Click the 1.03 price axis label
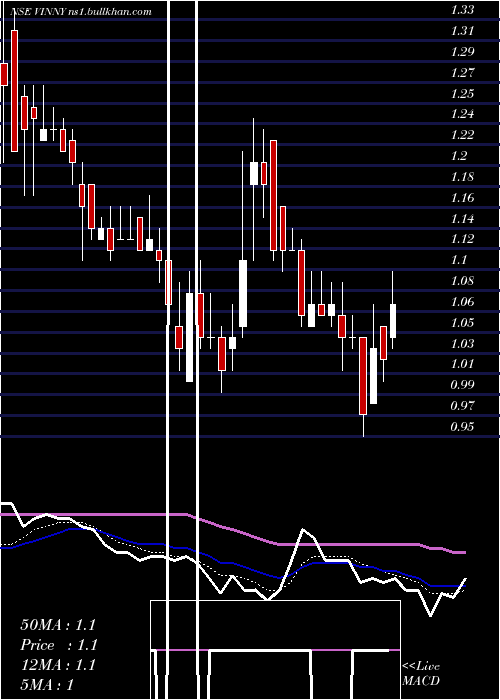The width and height of the screenshot is (500, 700). tap(462, 343)
